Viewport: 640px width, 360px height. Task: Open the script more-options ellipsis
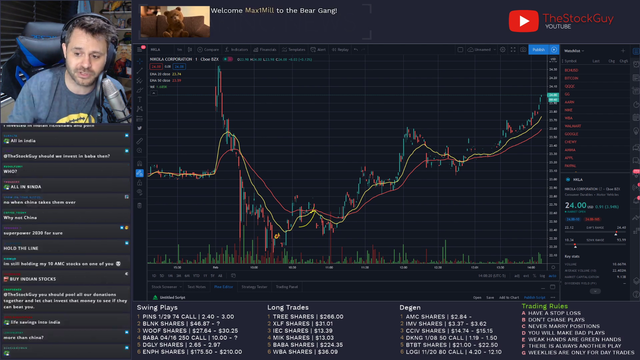553,298
